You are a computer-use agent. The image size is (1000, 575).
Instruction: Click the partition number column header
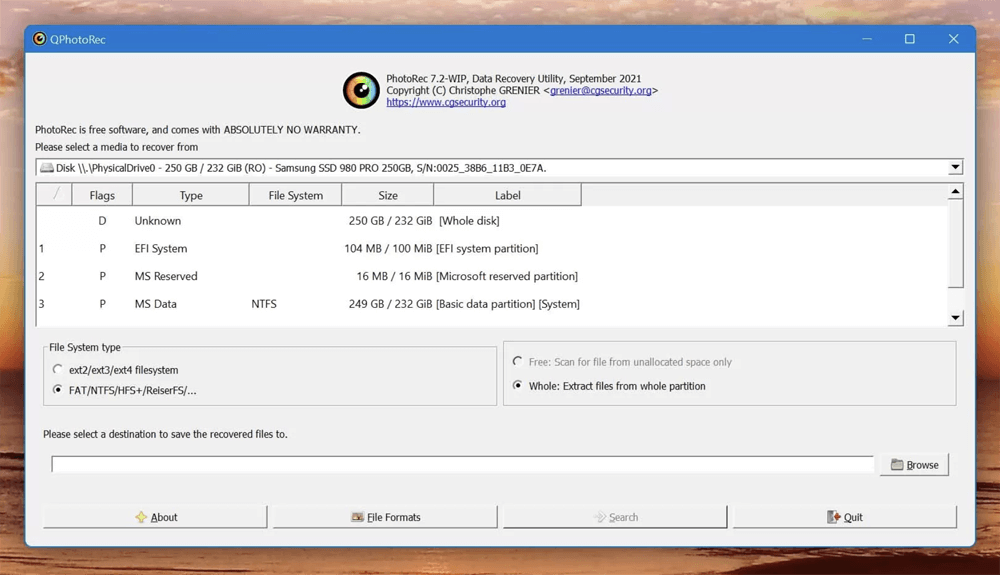54,195
